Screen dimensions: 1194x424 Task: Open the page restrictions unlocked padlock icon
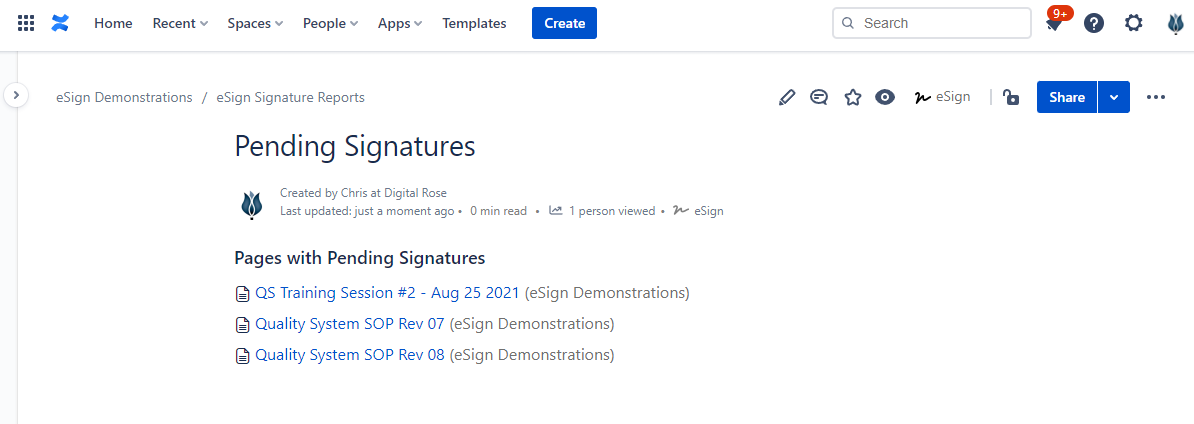click(x=1011, y=97)
